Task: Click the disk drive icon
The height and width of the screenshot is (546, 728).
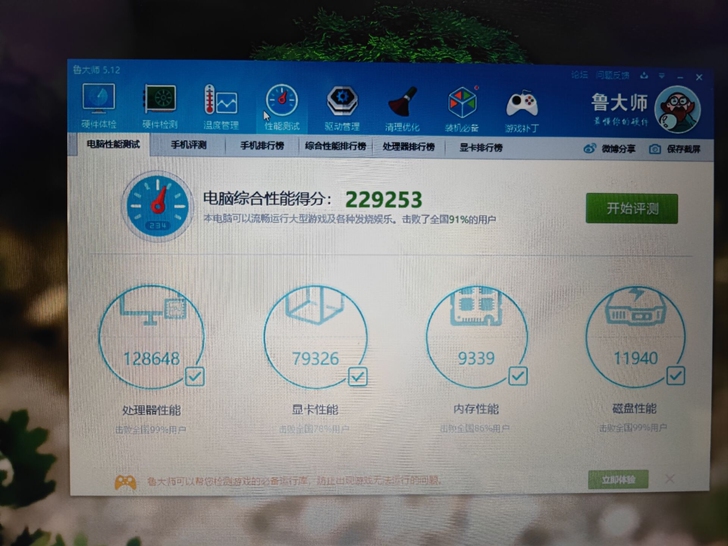Action: pyautogui.click(x=636, y=306)
